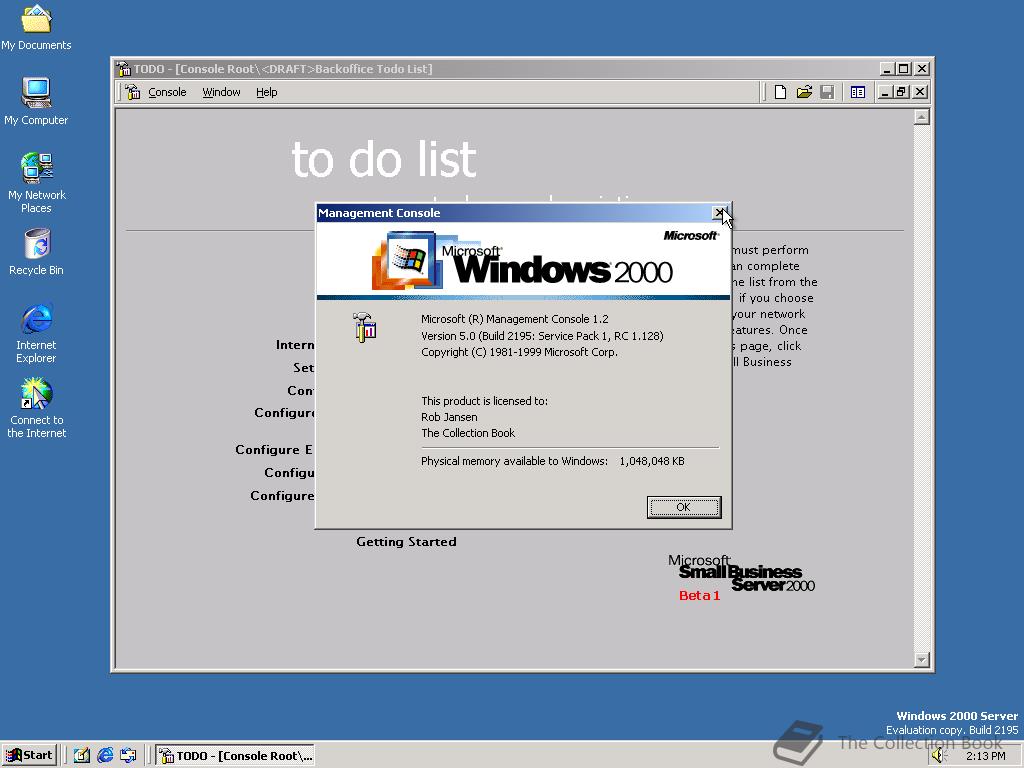Select Connect to the Internet shortcut
This screenshot has width=1024, height=768.
[x=37, y=408]
